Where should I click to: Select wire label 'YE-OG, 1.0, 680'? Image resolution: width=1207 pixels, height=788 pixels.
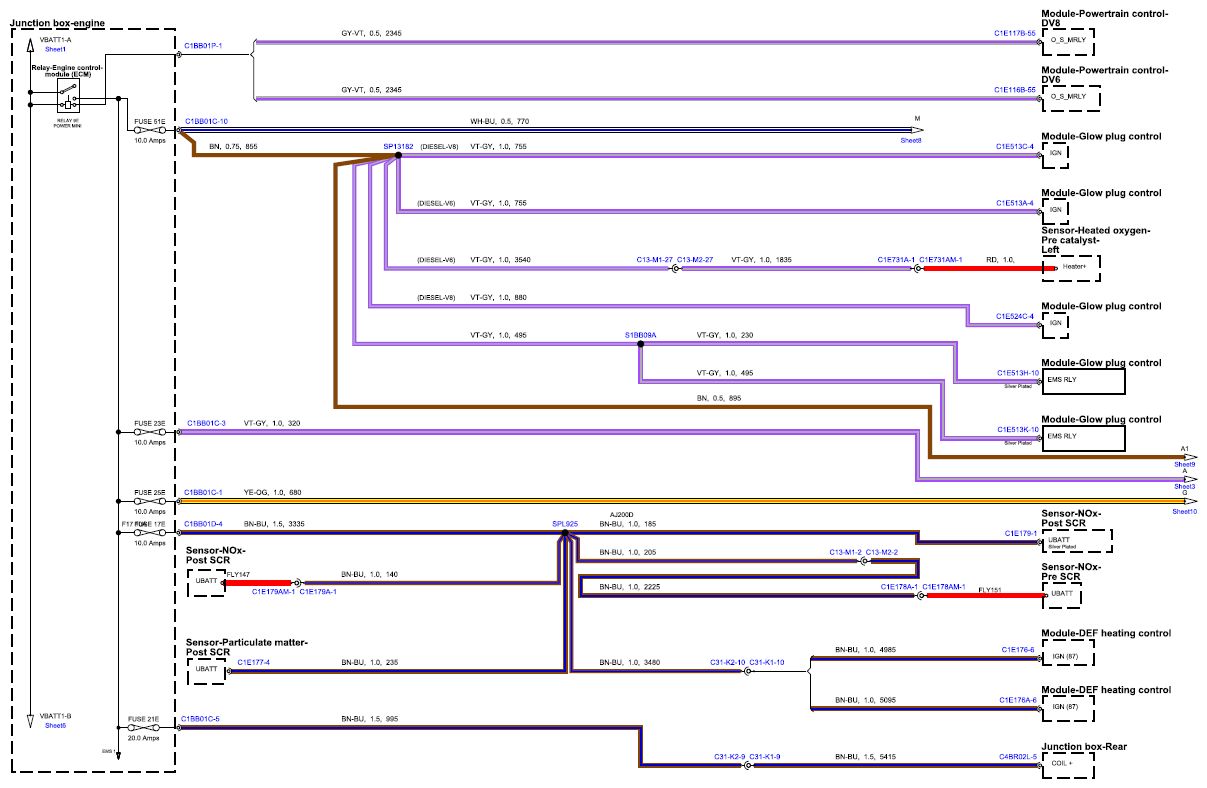point(273,492)
